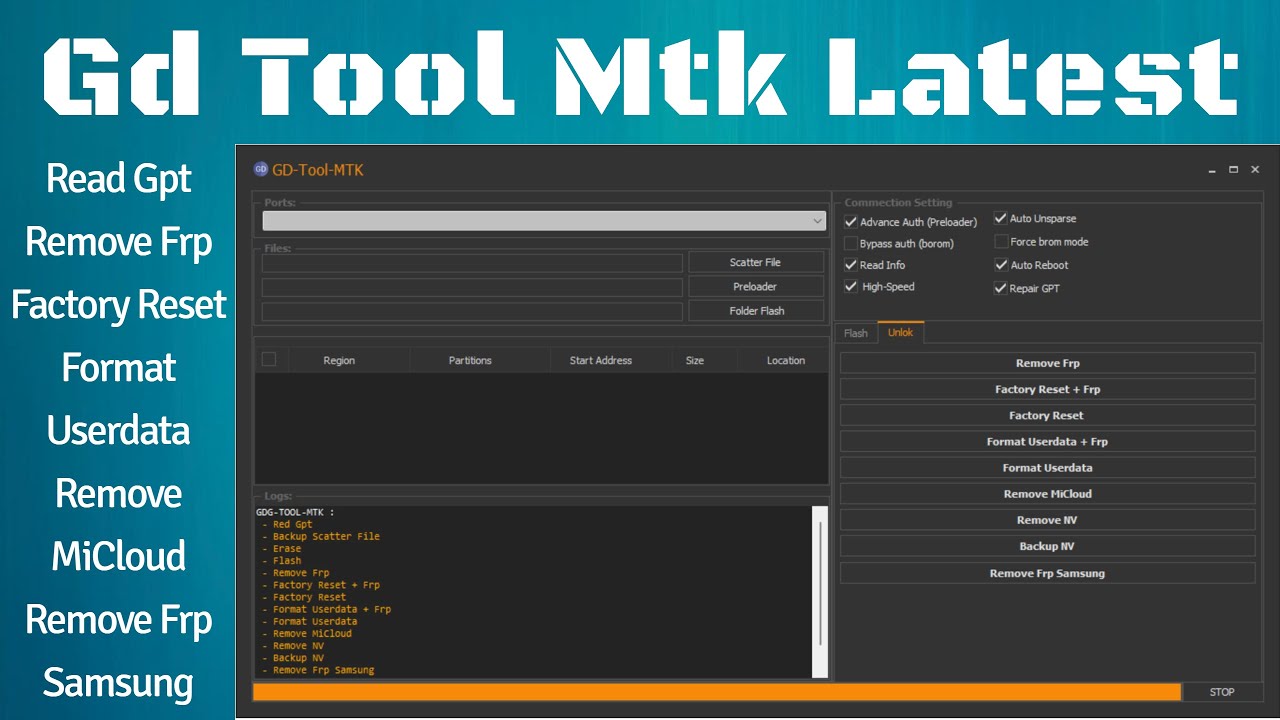1280x720 pixels.
Task: Click the folder flash path input field
Action: (472, 311)
